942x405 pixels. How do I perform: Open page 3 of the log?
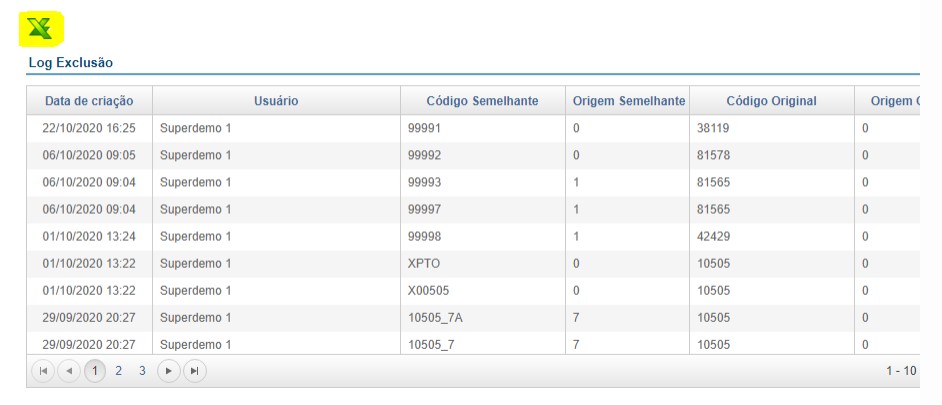(x=142, y=371)
